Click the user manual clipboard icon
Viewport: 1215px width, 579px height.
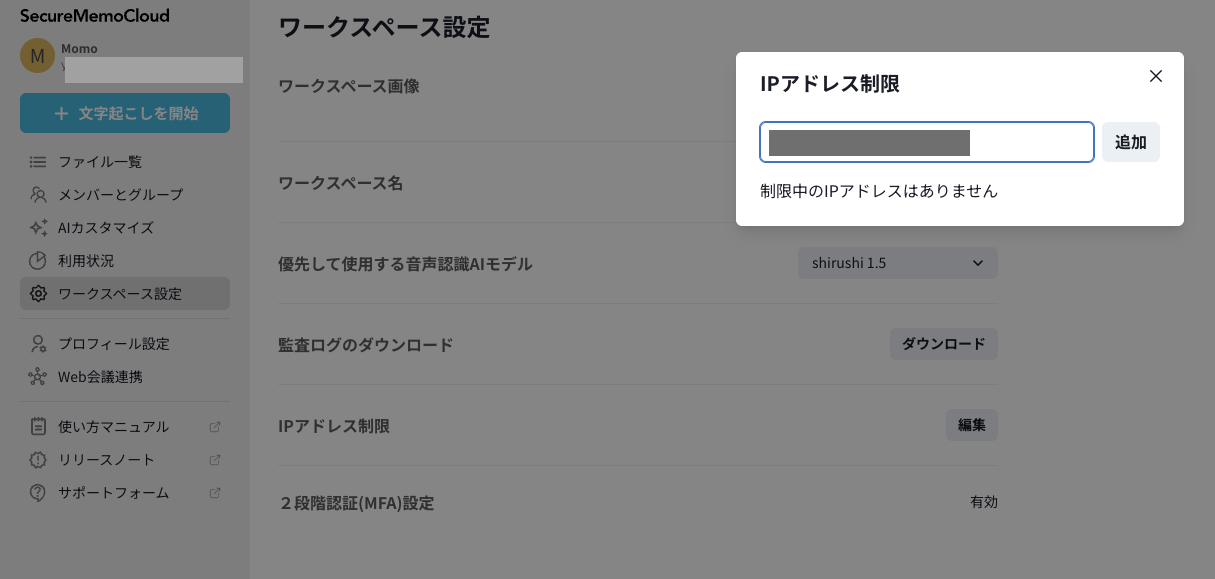click(x=38, y=427)
